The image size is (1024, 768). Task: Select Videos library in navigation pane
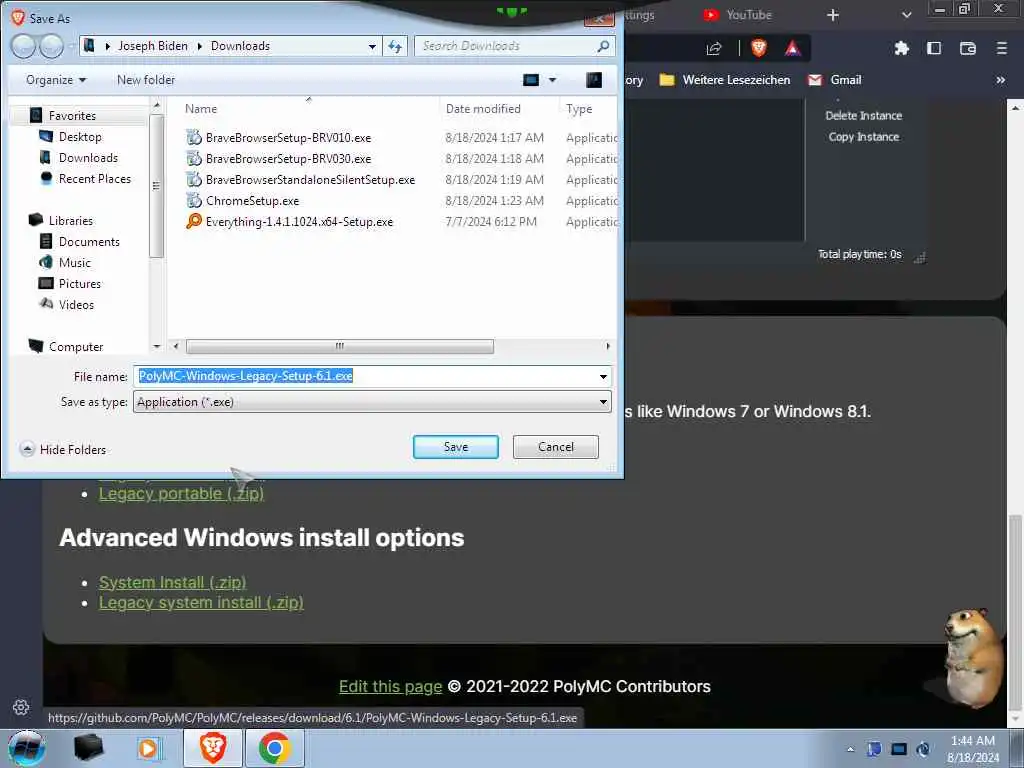[x=76, y=304]
